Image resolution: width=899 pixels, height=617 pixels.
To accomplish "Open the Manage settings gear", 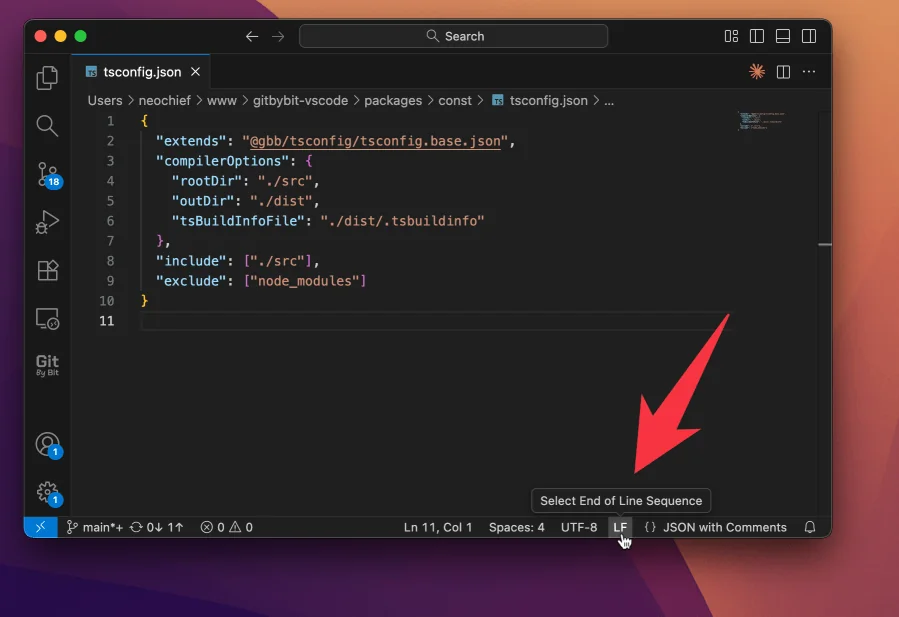I will (x=47, y=492).
